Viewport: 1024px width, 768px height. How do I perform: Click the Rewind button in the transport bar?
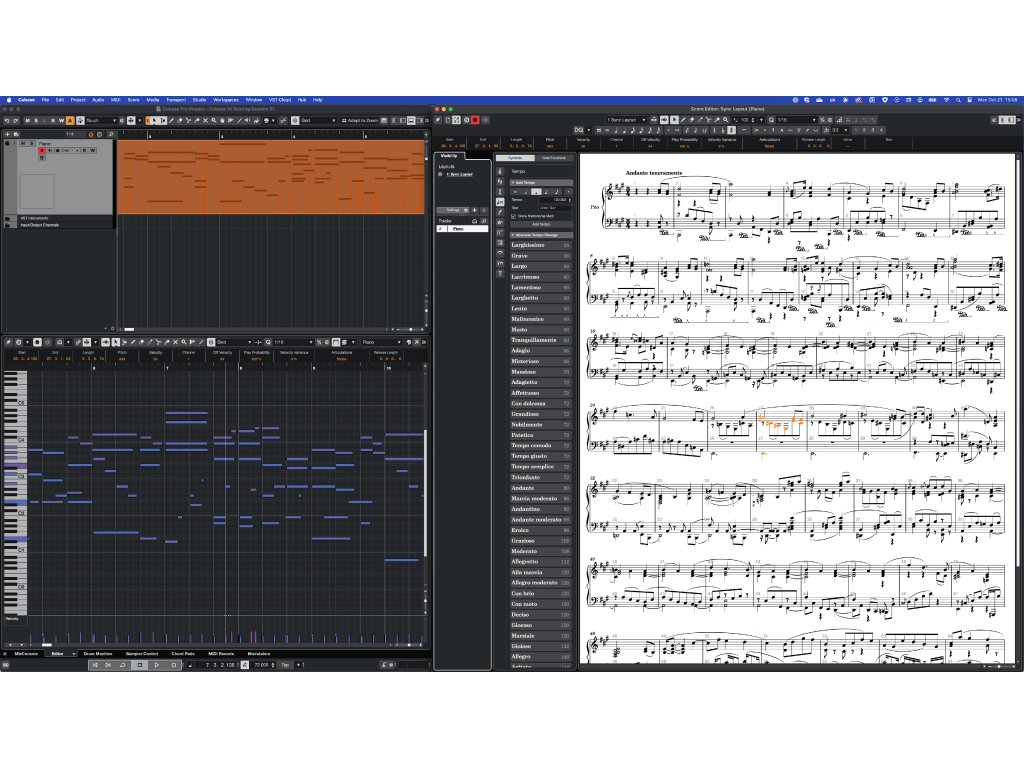(95, 665)
